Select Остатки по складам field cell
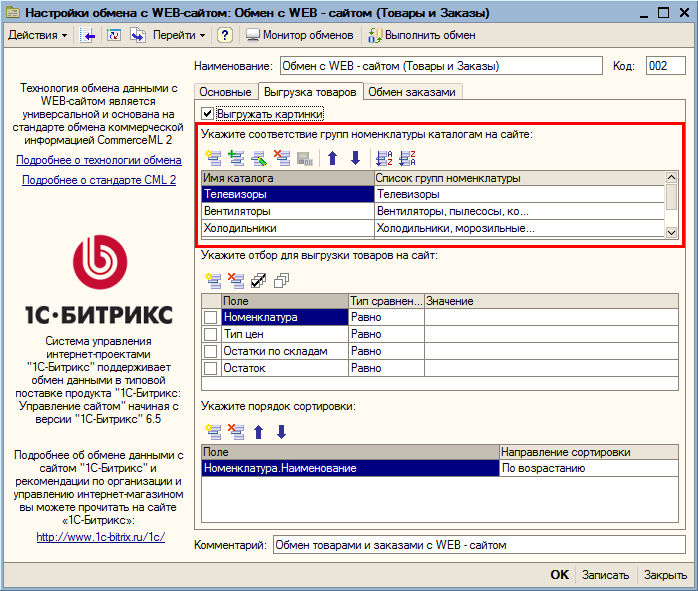This screenshot has height=591, width=698. [285, 351]
